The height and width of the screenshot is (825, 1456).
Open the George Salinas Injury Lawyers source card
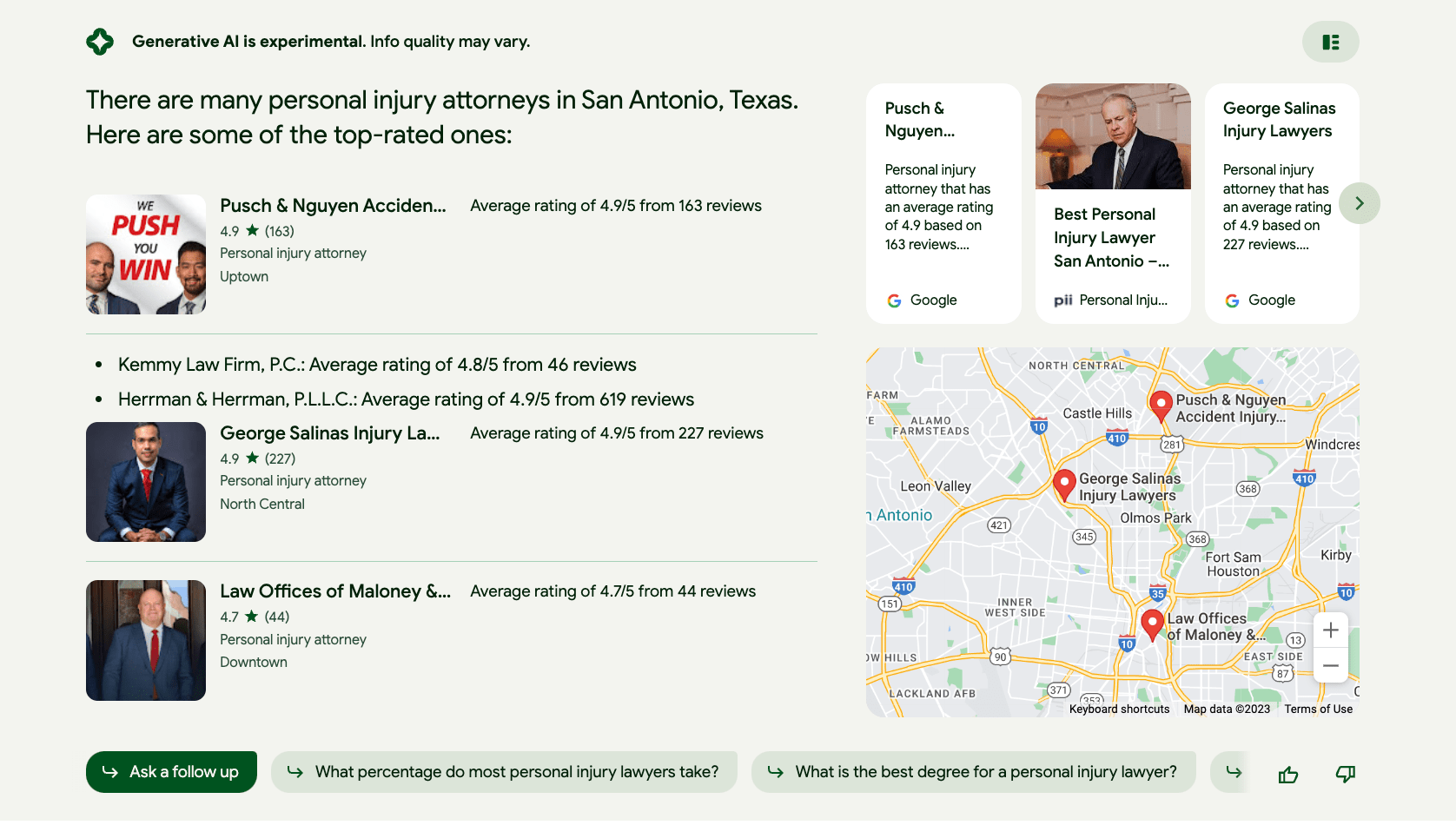tap(1282, 203)
